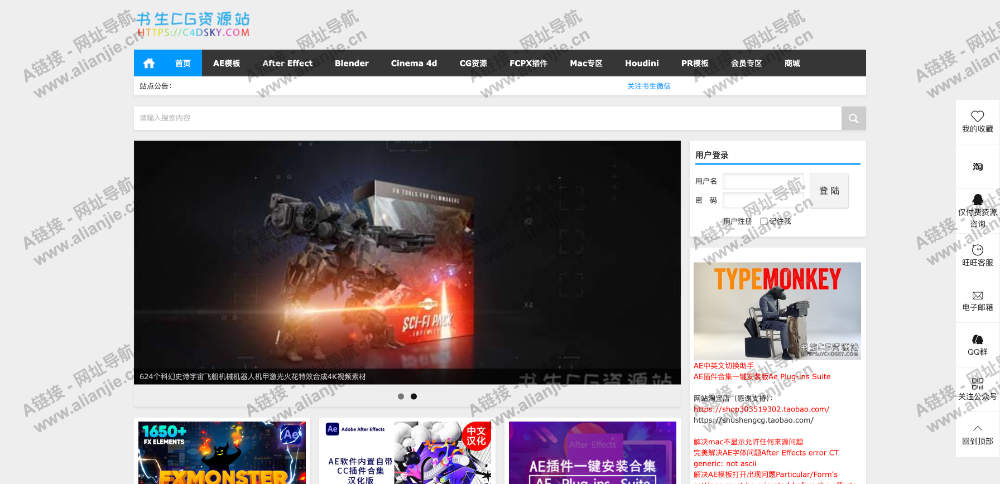Select the CG资源 nav item
The width and height of the screenshot is (1000, 484).
(x=473, y=63)
